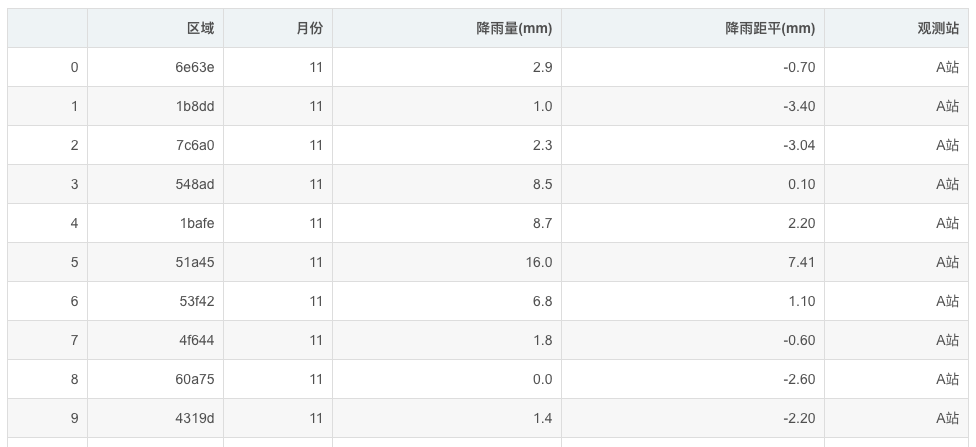Click the 降雨距平(mm) column header
Image resolution: width=976 pixels, height=447 pixels.
coord(693,28)
